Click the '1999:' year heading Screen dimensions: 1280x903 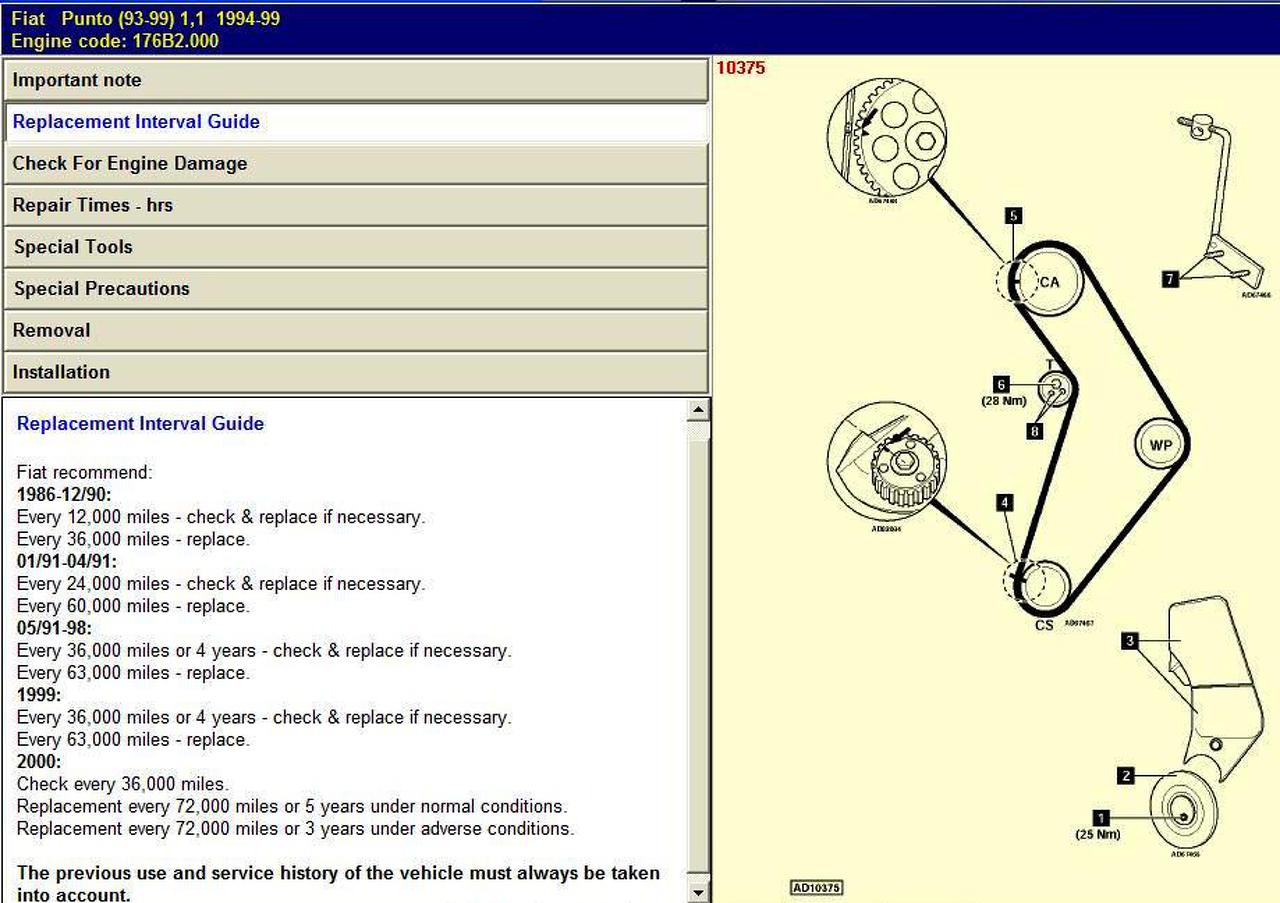point(39,695)
